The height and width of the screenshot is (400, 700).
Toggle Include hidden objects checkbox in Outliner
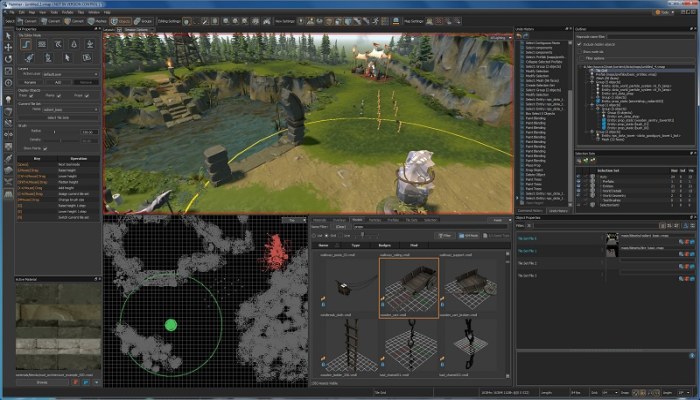coord(579,46)
